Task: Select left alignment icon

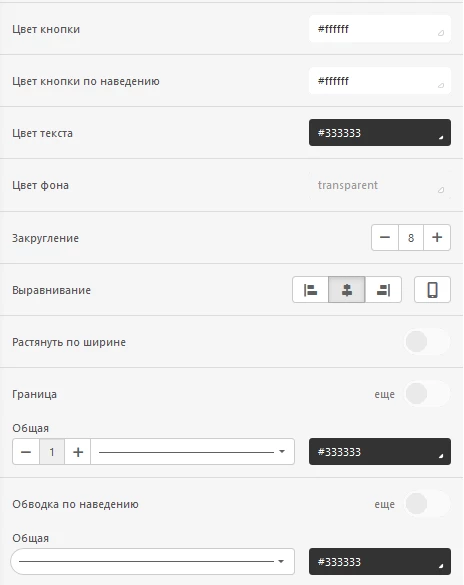Action: coord(310,290)
